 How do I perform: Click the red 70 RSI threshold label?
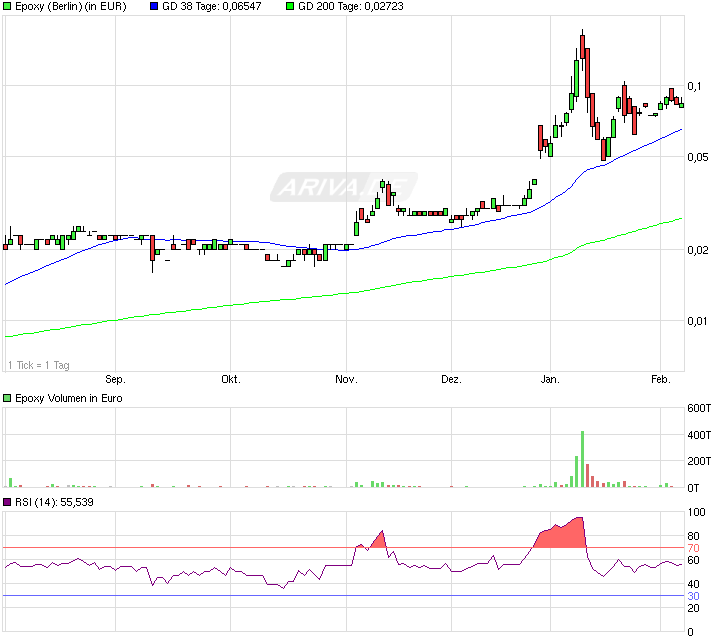(x=693, y=548)
